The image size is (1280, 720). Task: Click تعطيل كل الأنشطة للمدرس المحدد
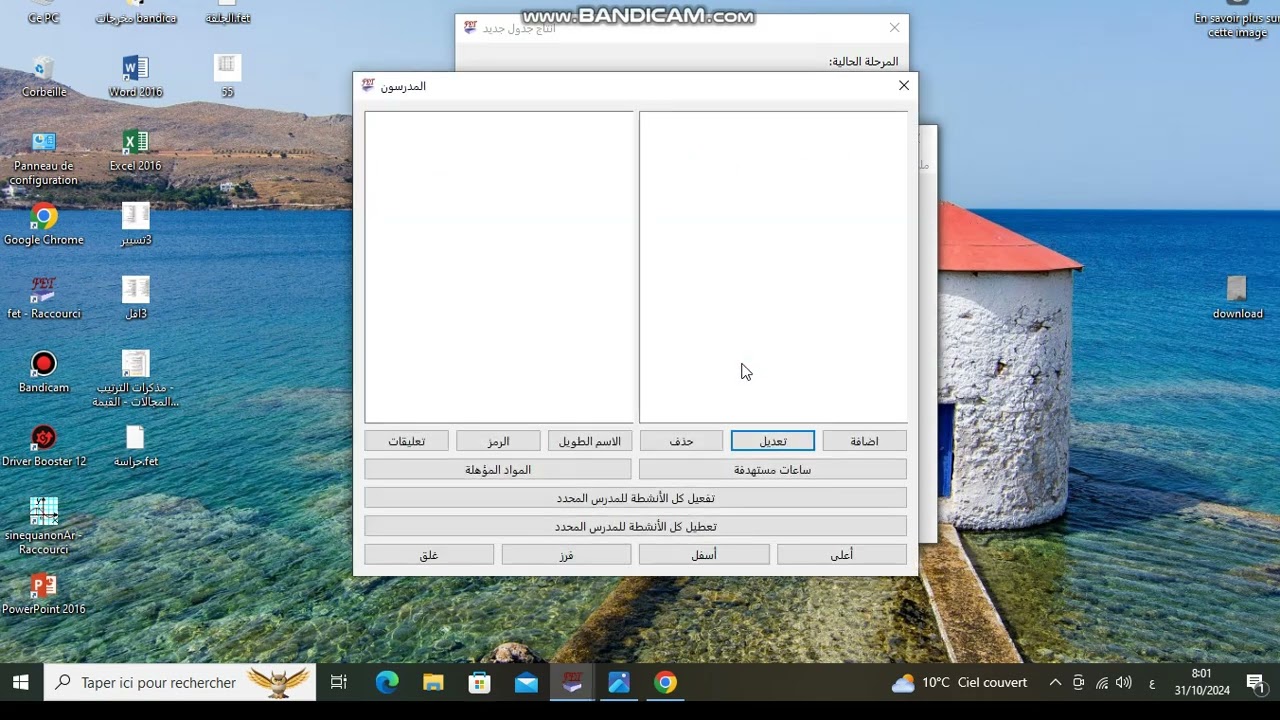pos(636,526)
